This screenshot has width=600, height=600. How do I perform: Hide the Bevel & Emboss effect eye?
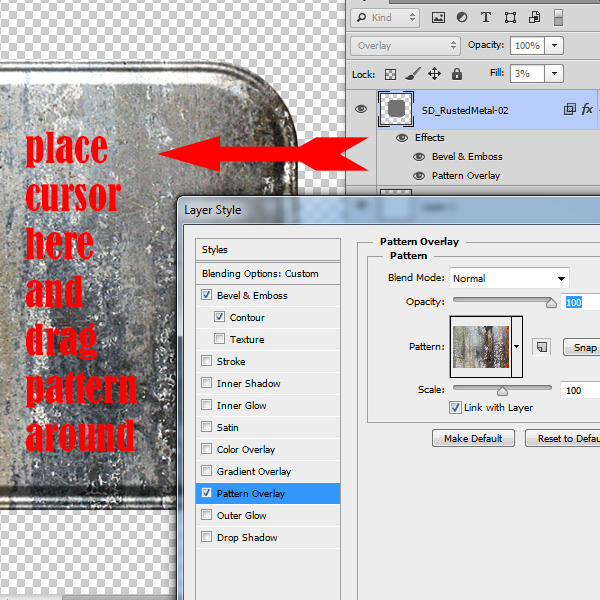click(x=419, y=157)
